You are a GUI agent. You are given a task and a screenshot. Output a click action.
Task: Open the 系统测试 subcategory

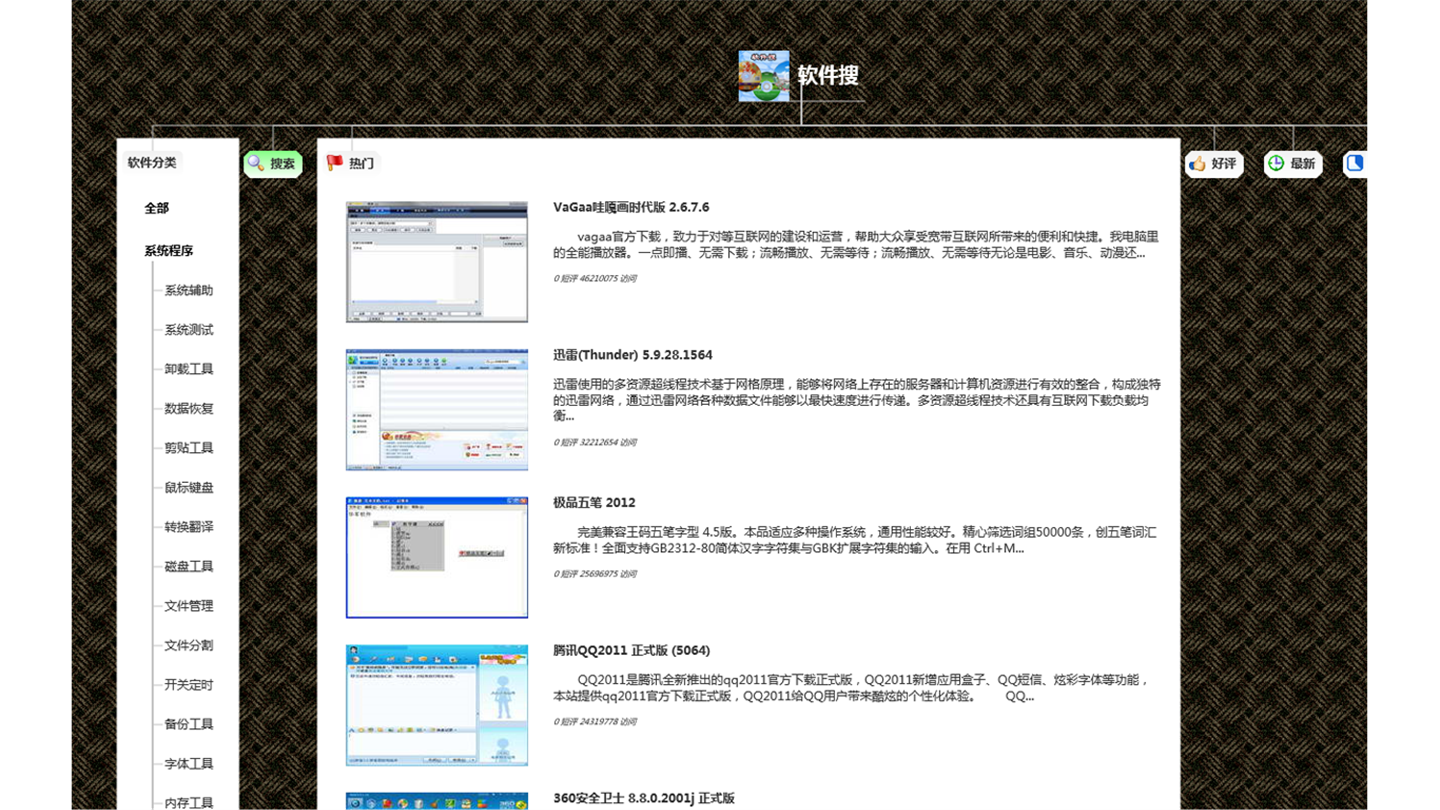tap(189, 330)
